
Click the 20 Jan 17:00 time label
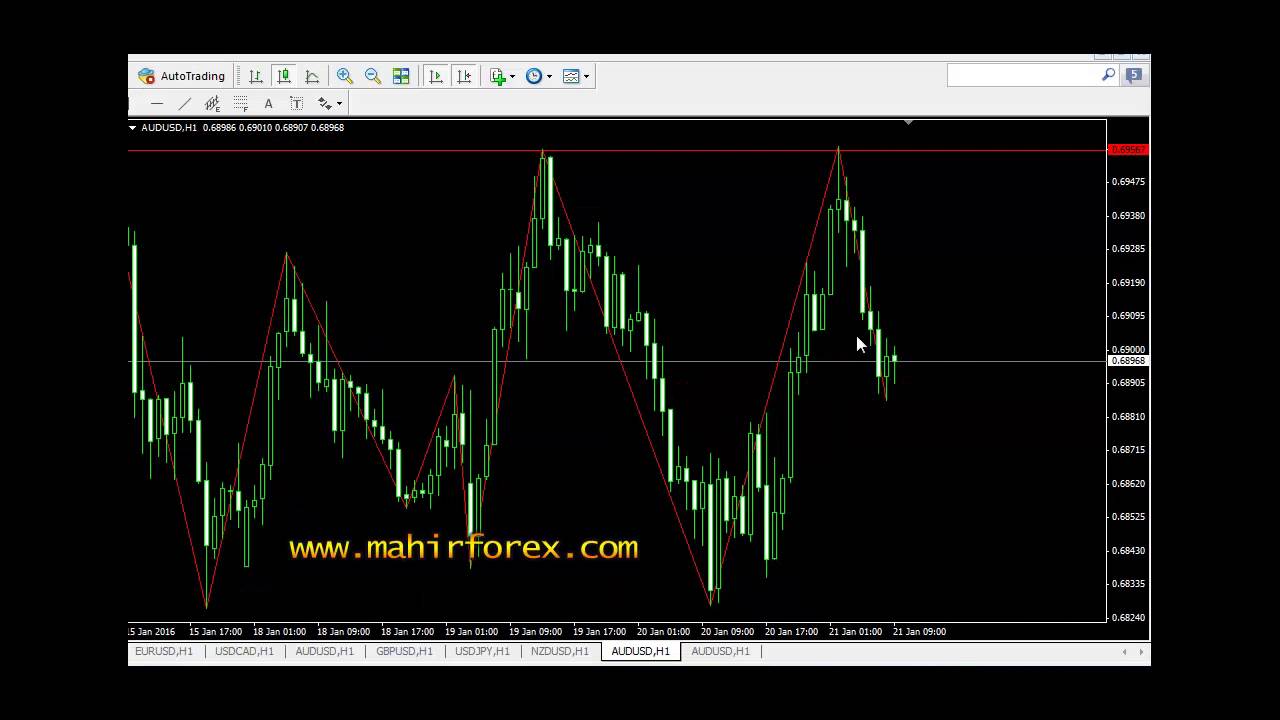[791, 632]
